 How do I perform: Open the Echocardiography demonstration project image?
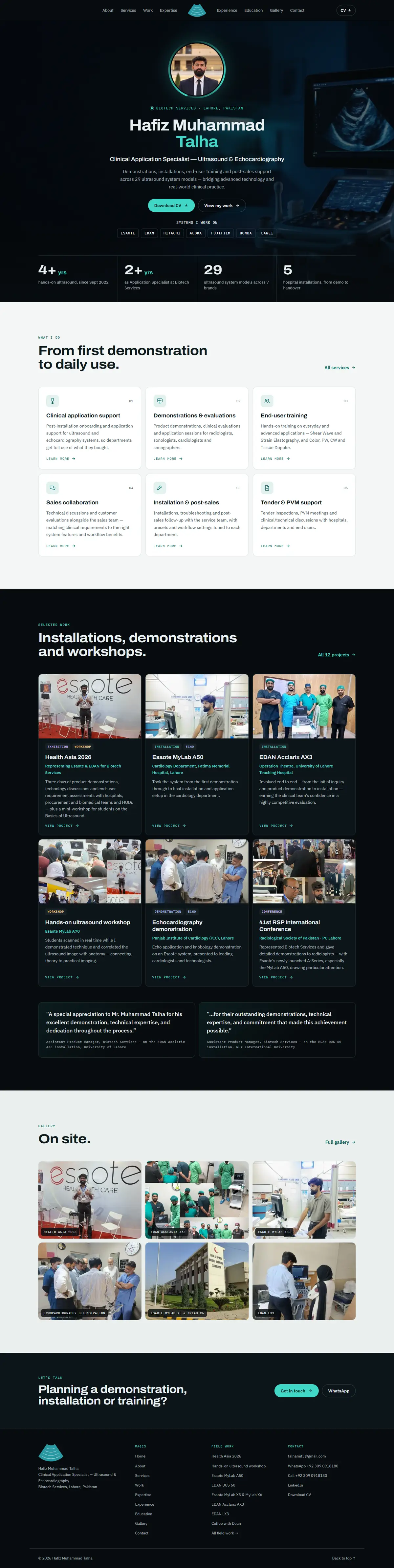pos(197,871)
